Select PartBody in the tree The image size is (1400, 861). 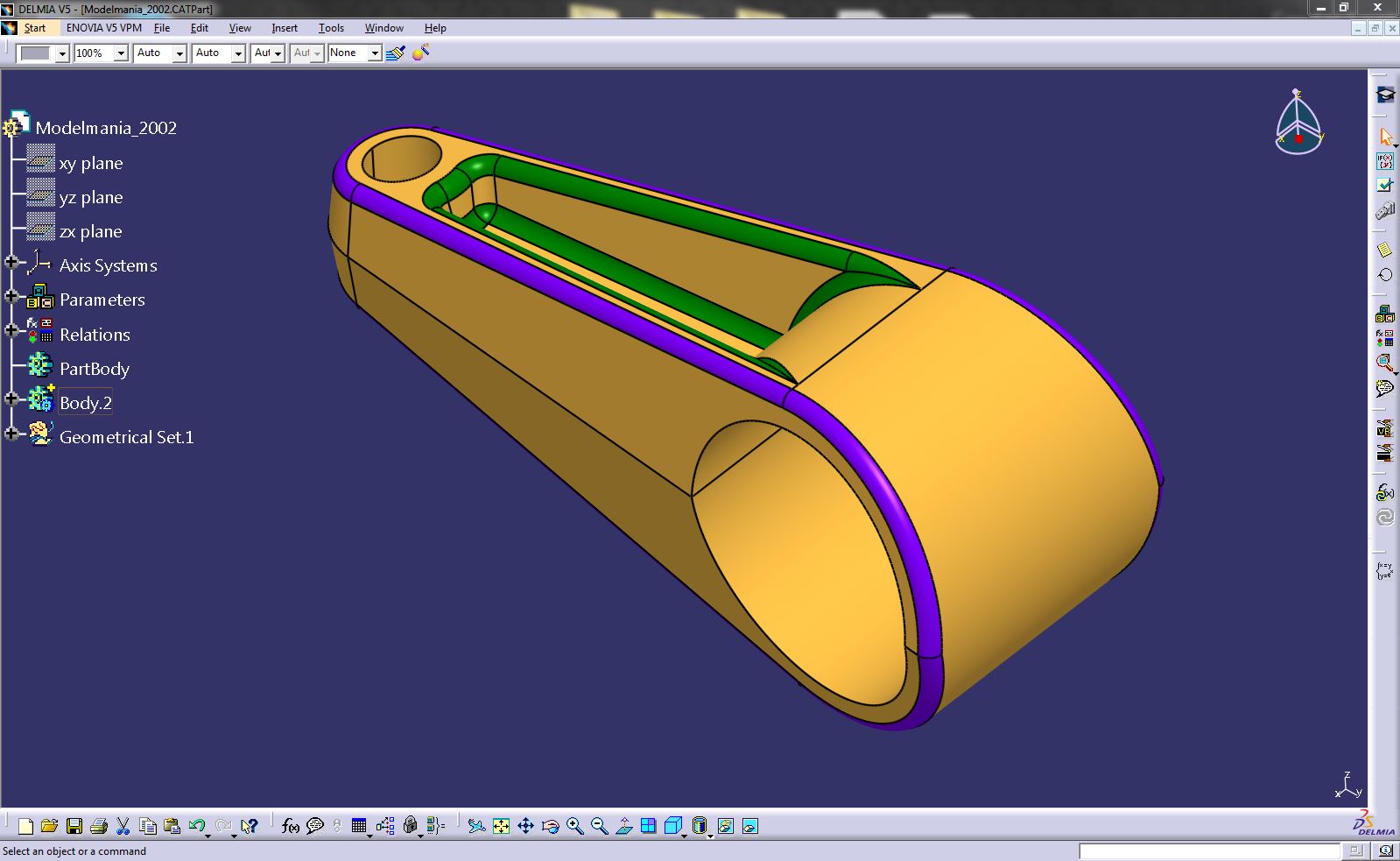(95, 369)
